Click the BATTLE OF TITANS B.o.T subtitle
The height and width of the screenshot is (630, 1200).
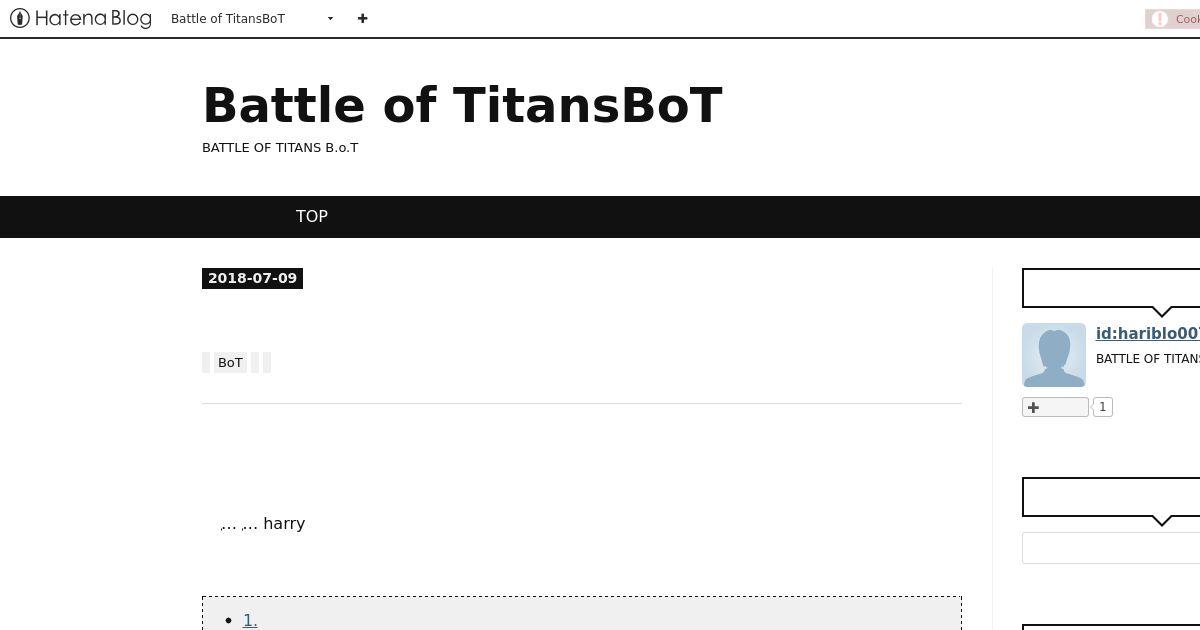pyautogui.click(x=280, y=148)
